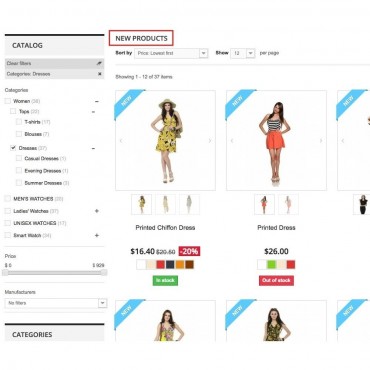Collapse the Women category minus icon
Viewport: 370px width, 370px height.
pos(97,101)
